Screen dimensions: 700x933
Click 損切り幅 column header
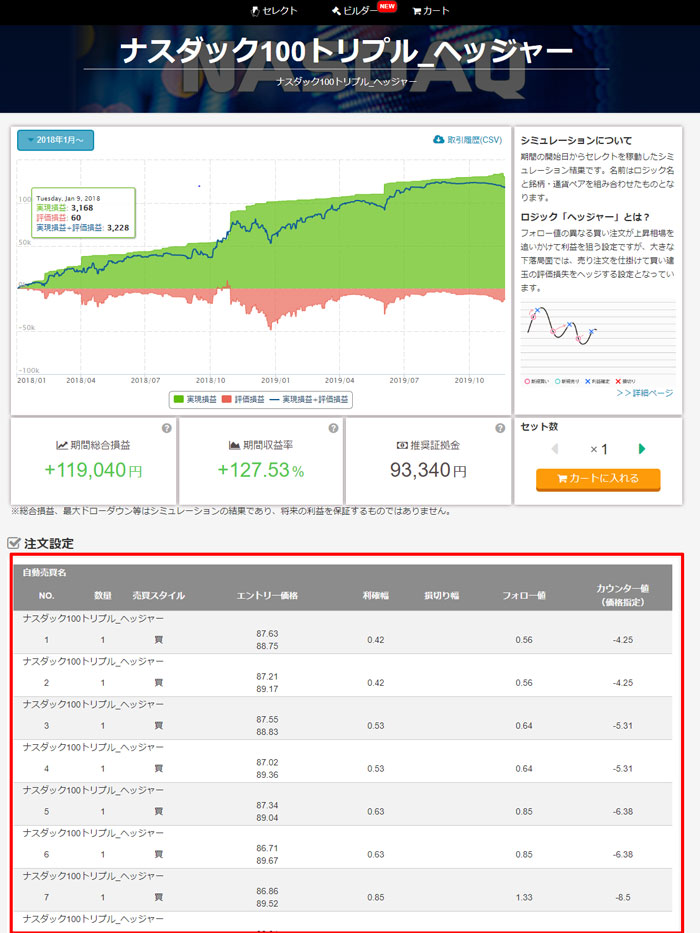441,595
